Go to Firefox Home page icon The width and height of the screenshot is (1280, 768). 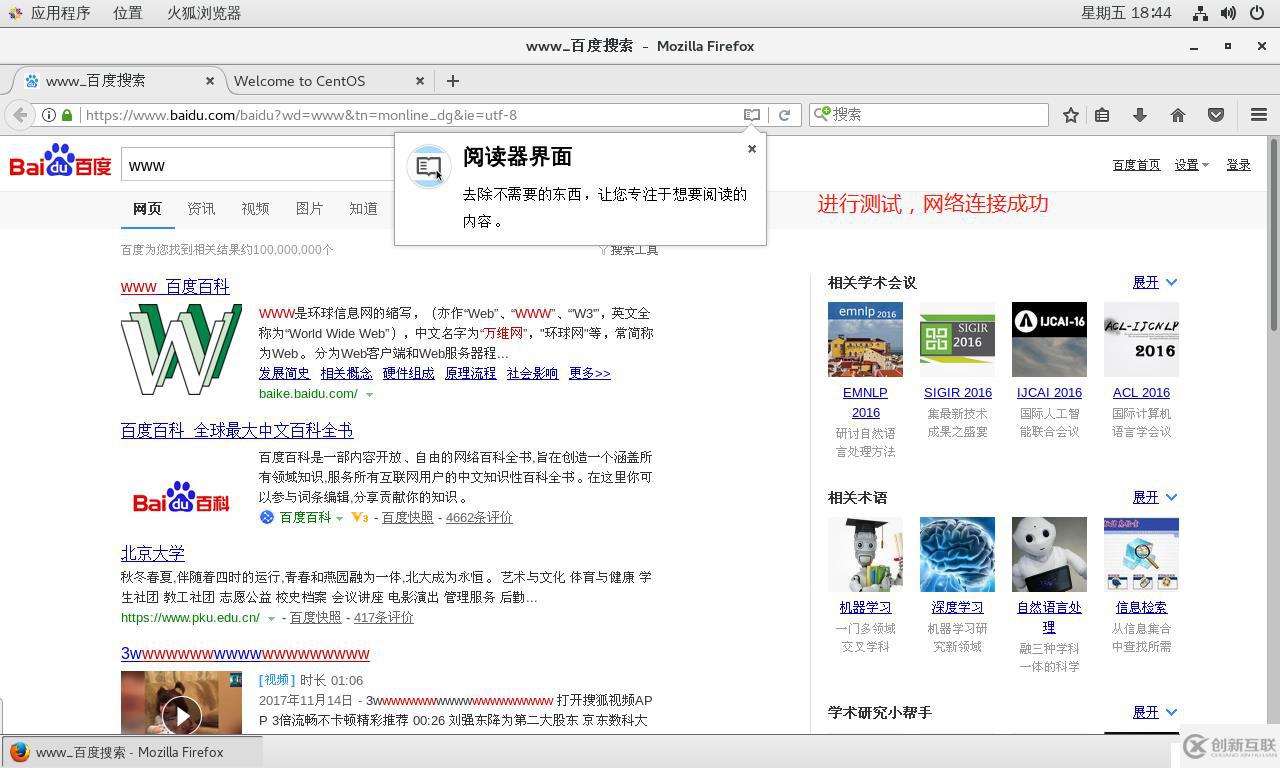[x=1178, y=115]
